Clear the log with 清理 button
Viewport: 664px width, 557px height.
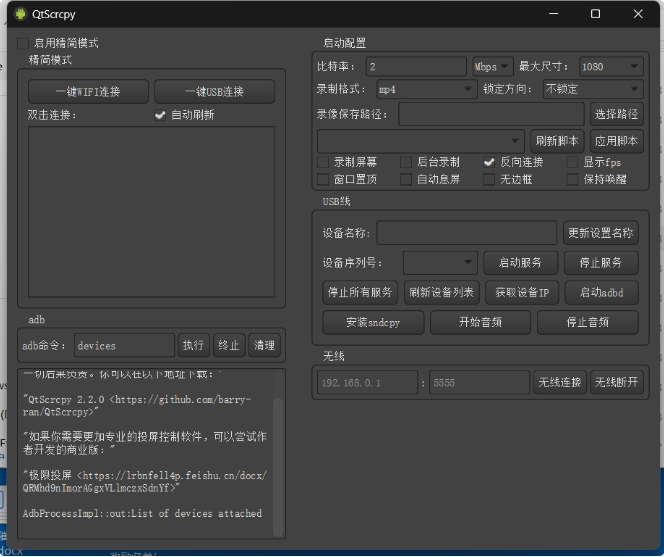264,345
